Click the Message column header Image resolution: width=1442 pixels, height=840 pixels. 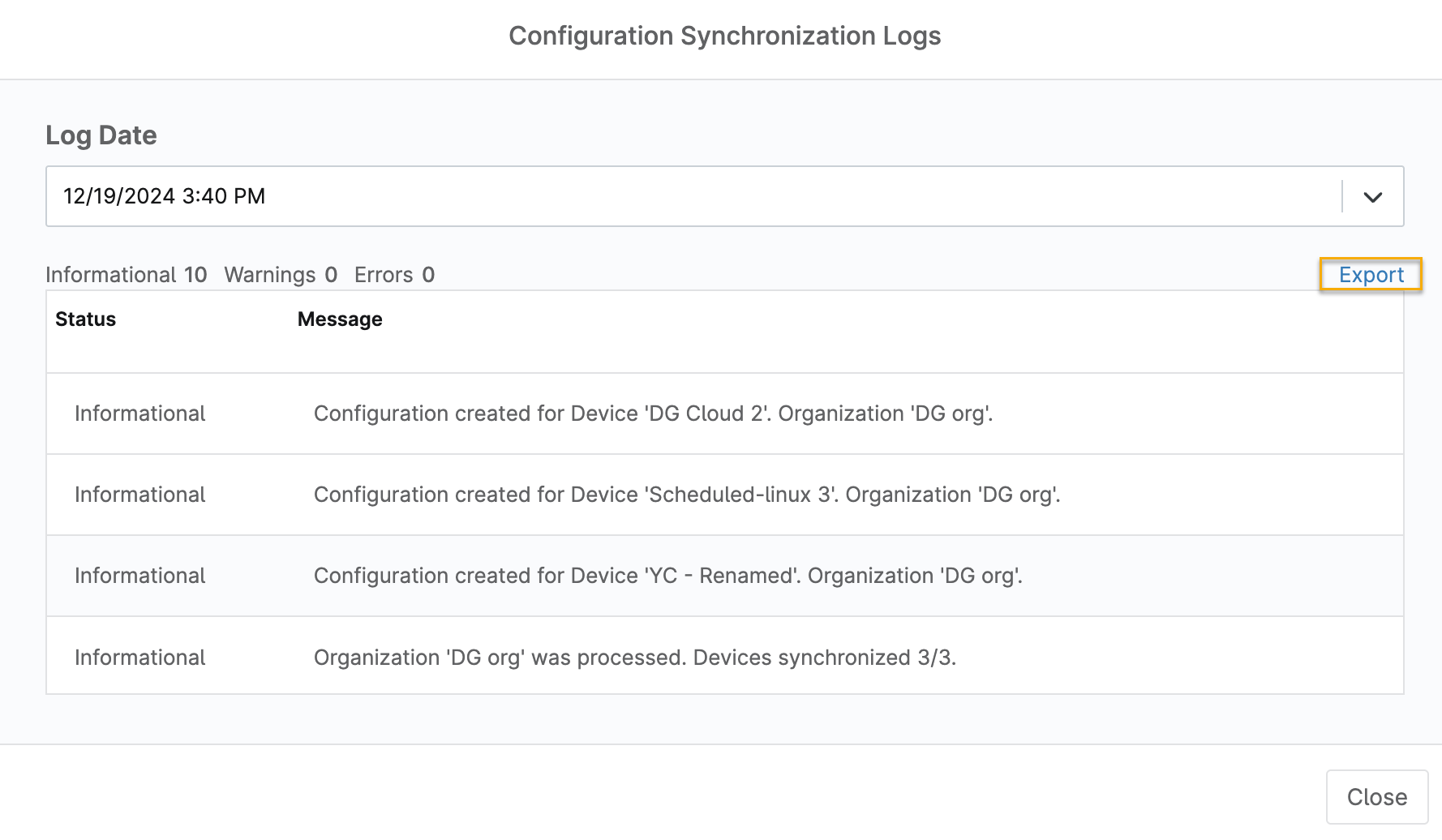(x=340, y=319)
